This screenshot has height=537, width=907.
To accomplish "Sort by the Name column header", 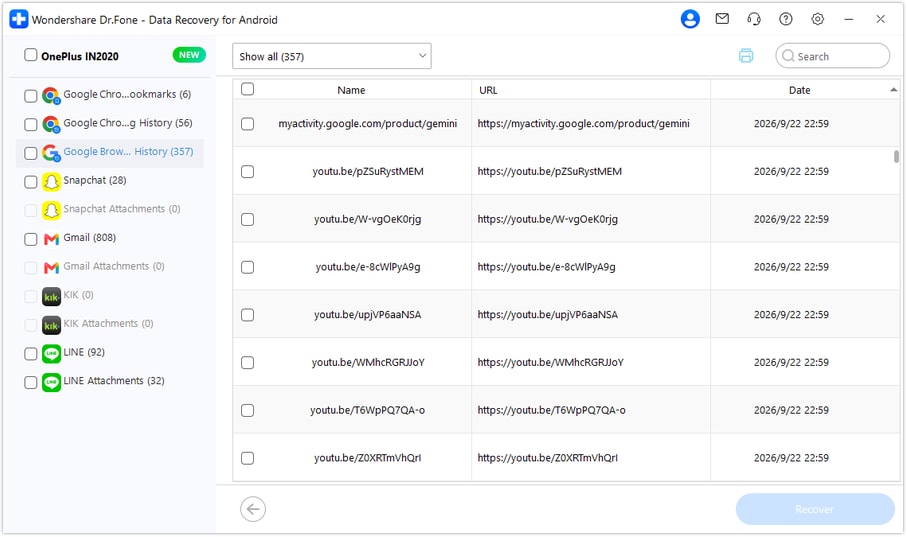I will click(351, 90).
